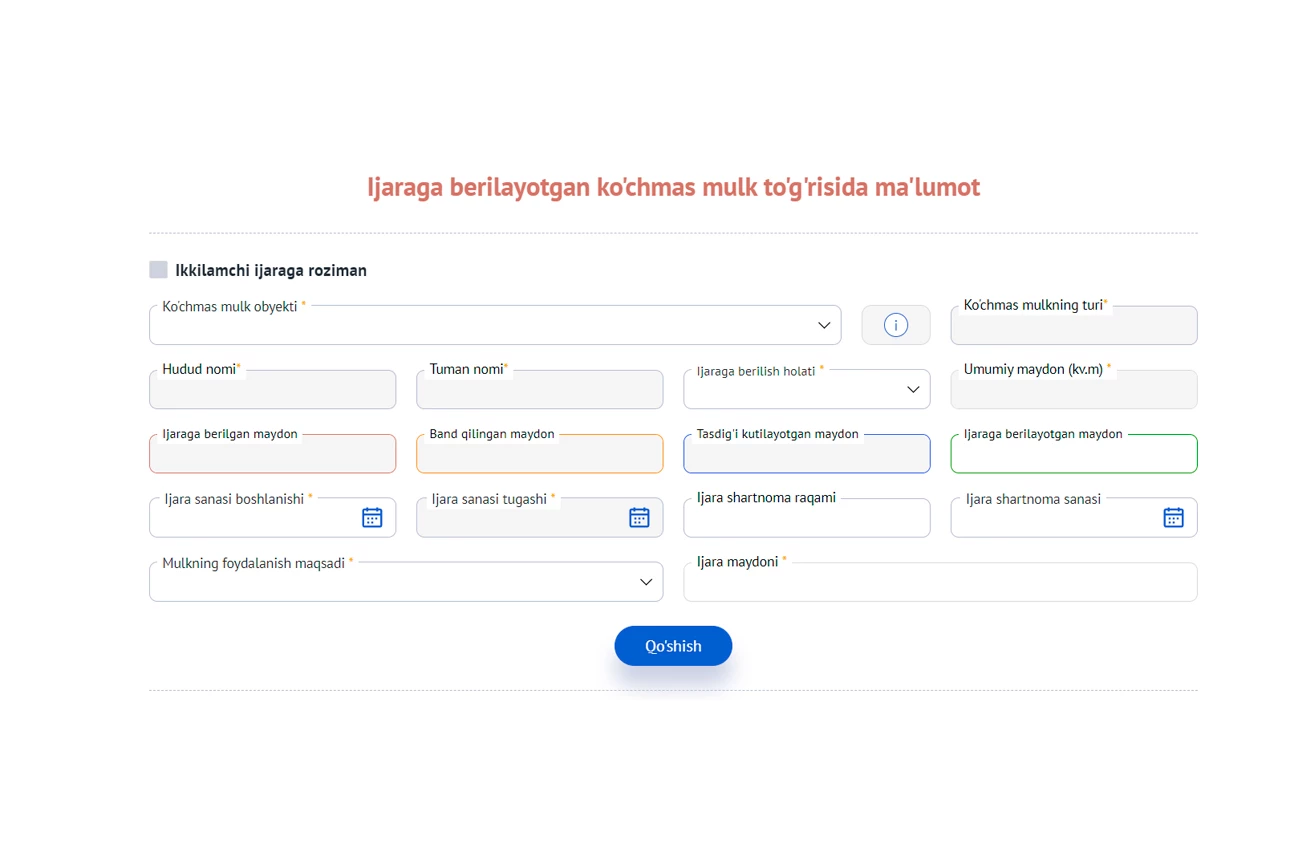Open calendar for Ijara sanasi tugashi
Image resolution: width=1300 pixels, height=867 pixels.
pyautogui.click(x=639, y=517)
